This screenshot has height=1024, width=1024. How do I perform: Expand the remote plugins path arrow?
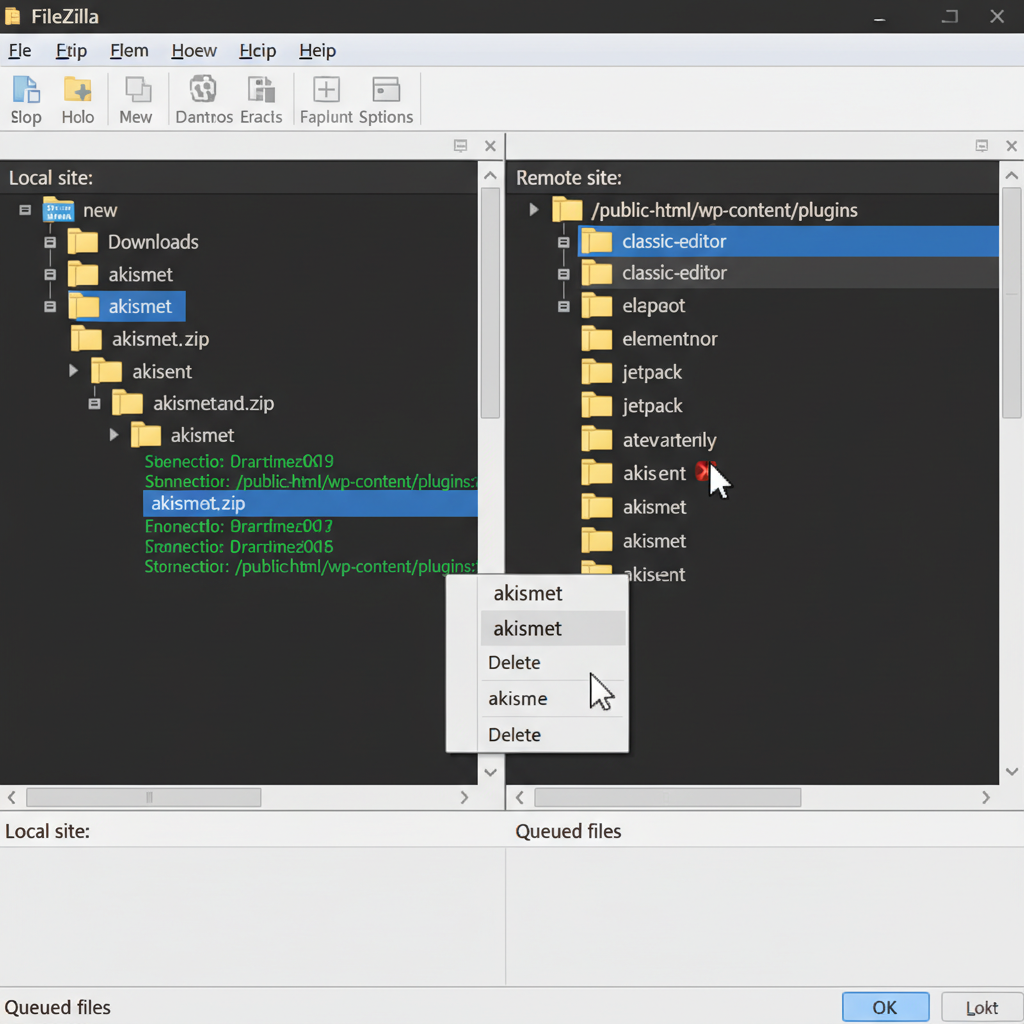click(x=534, y=210)
